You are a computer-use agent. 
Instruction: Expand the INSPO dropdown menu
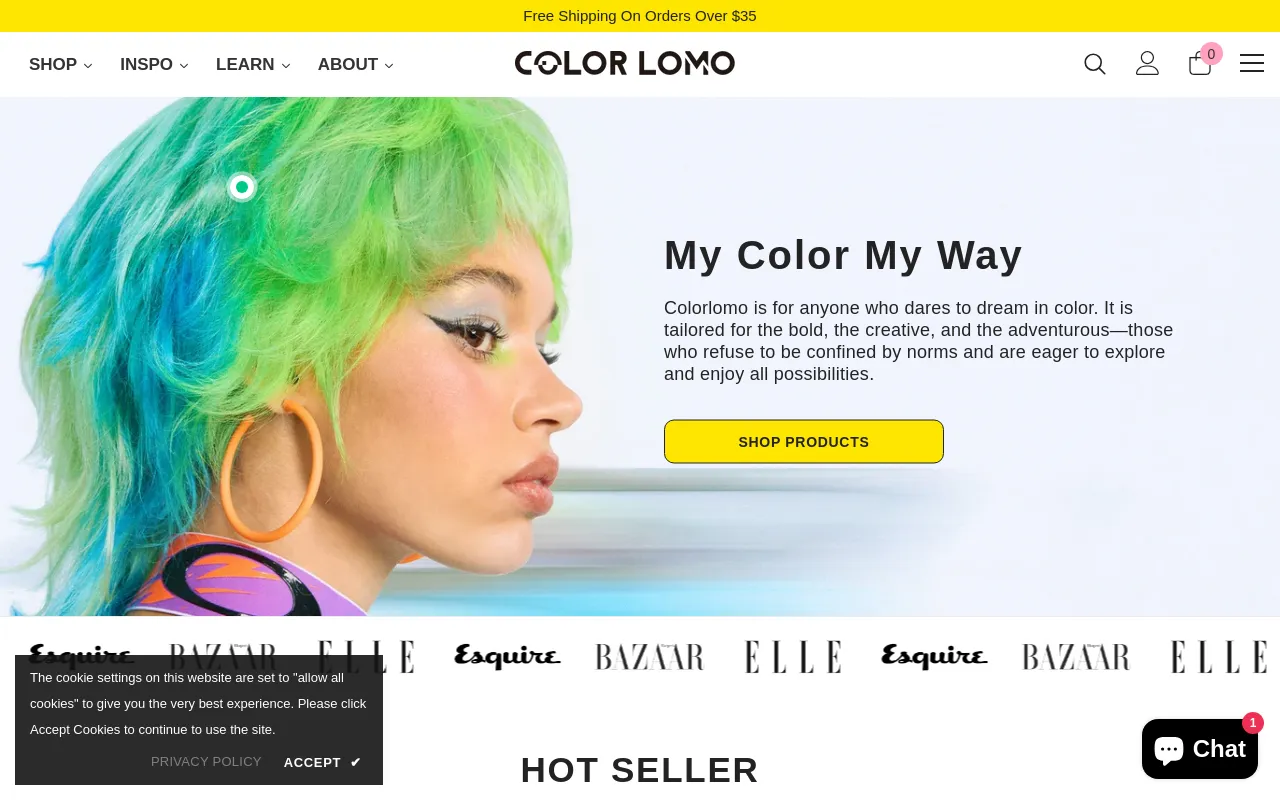[x=154, y=65]
